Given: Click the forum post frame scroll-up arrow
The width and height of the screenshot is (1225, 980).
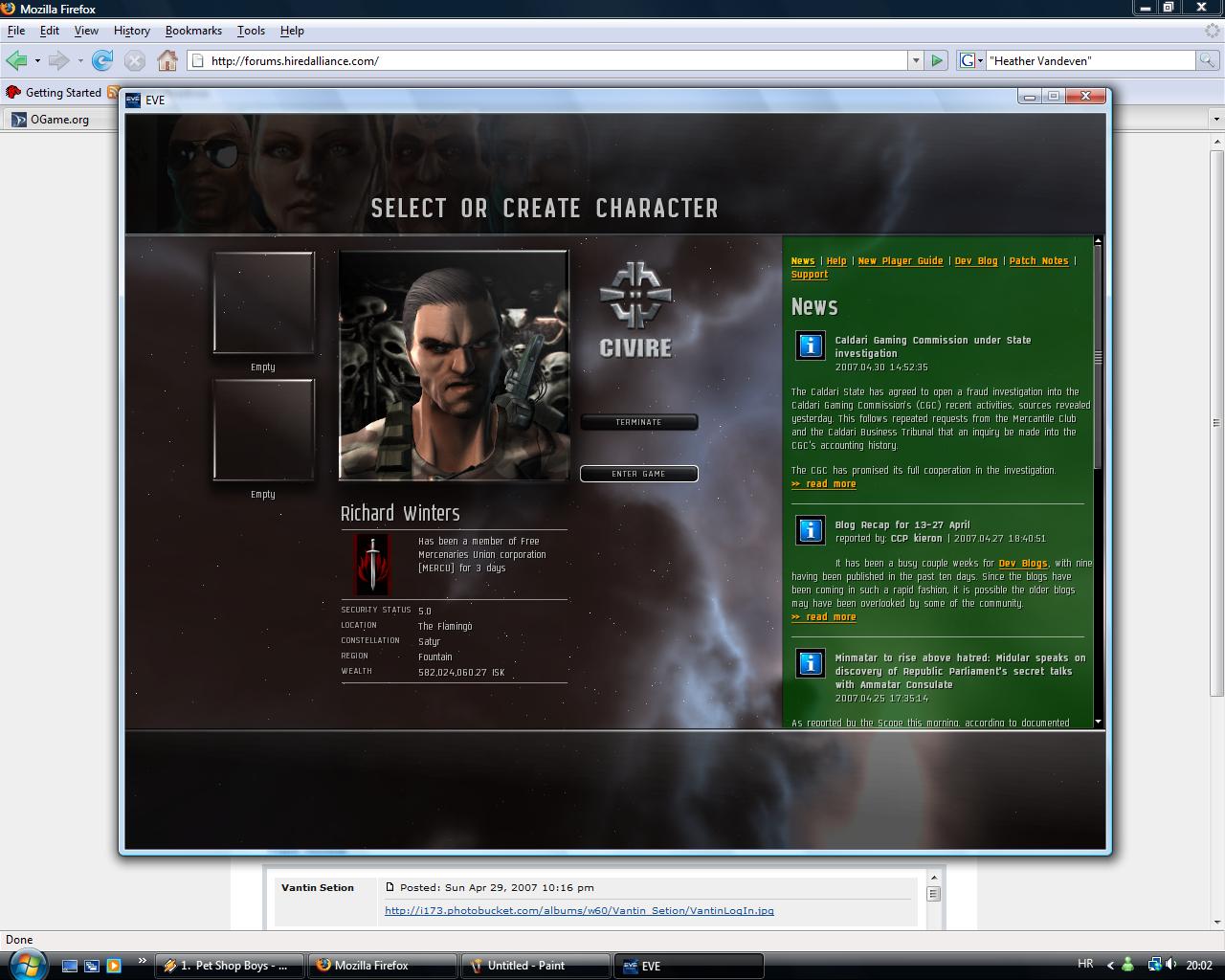Looking at the screenshot, I should click(x=933, y=876).
